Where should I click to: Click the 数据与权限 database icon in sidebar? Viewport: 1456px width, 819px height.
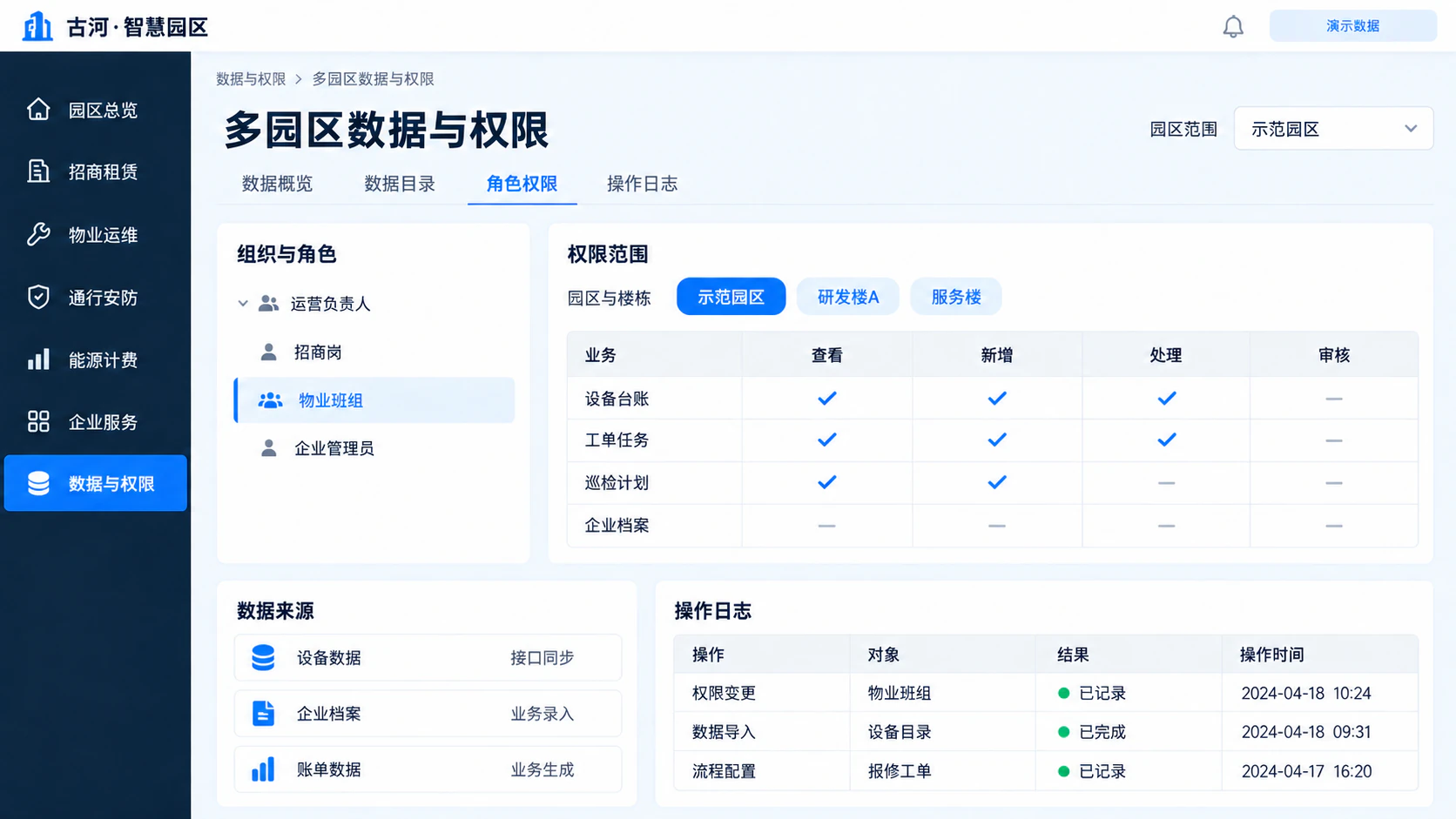pyautogui.click(x=38, y=483)
